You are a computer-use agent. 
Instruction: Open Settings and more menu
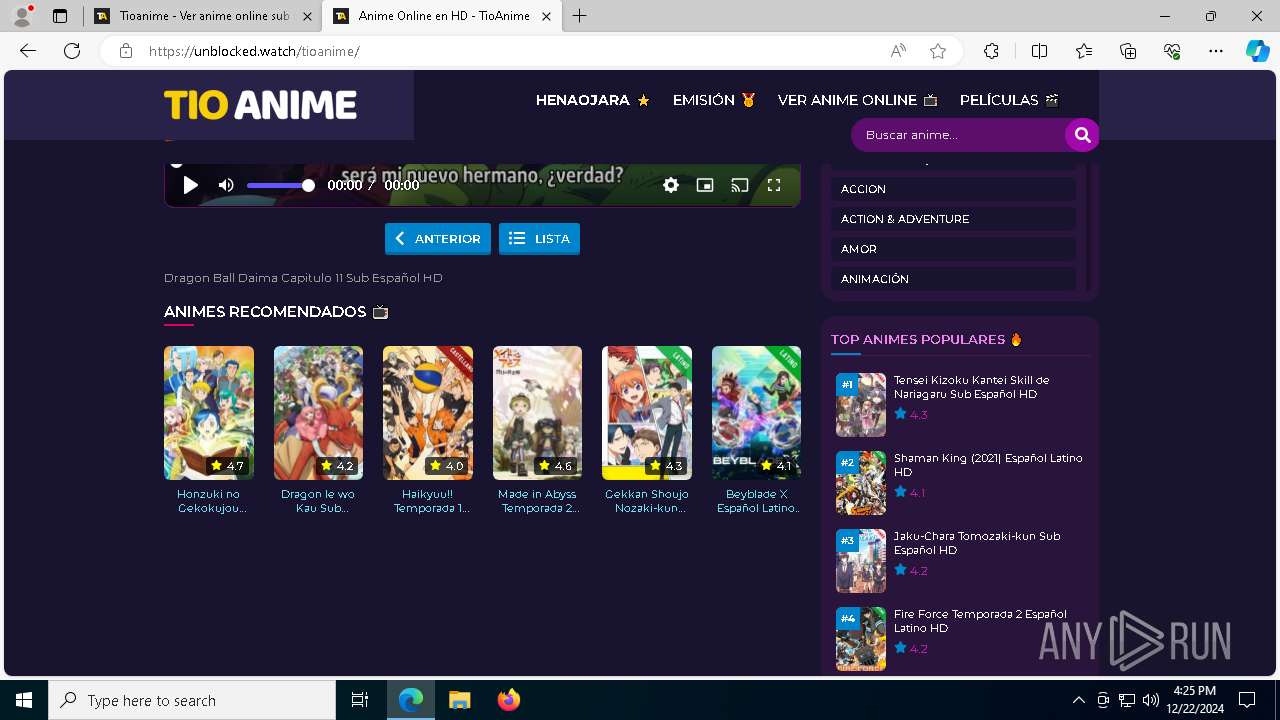(1216, 51)
